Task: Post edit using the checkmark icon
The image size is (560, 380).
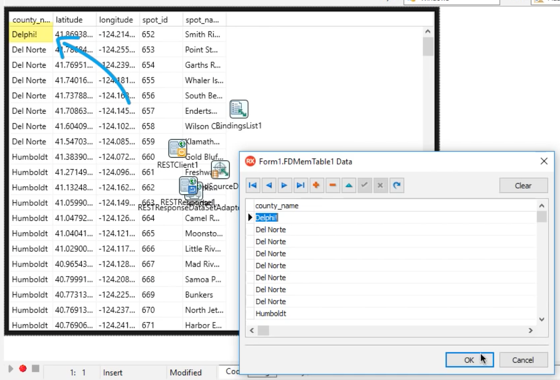Action: (364, 185)
